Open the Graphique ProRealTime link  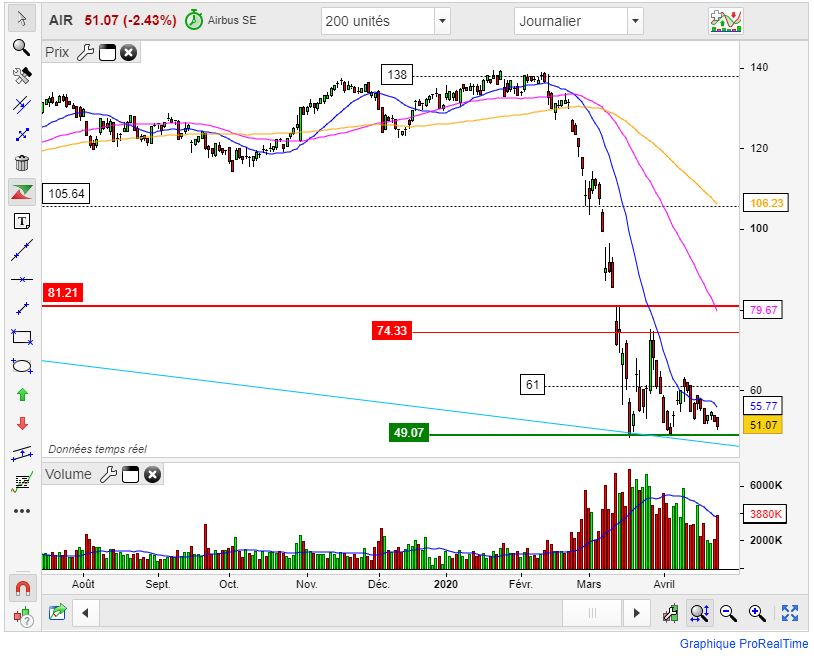tap(744, 644)
